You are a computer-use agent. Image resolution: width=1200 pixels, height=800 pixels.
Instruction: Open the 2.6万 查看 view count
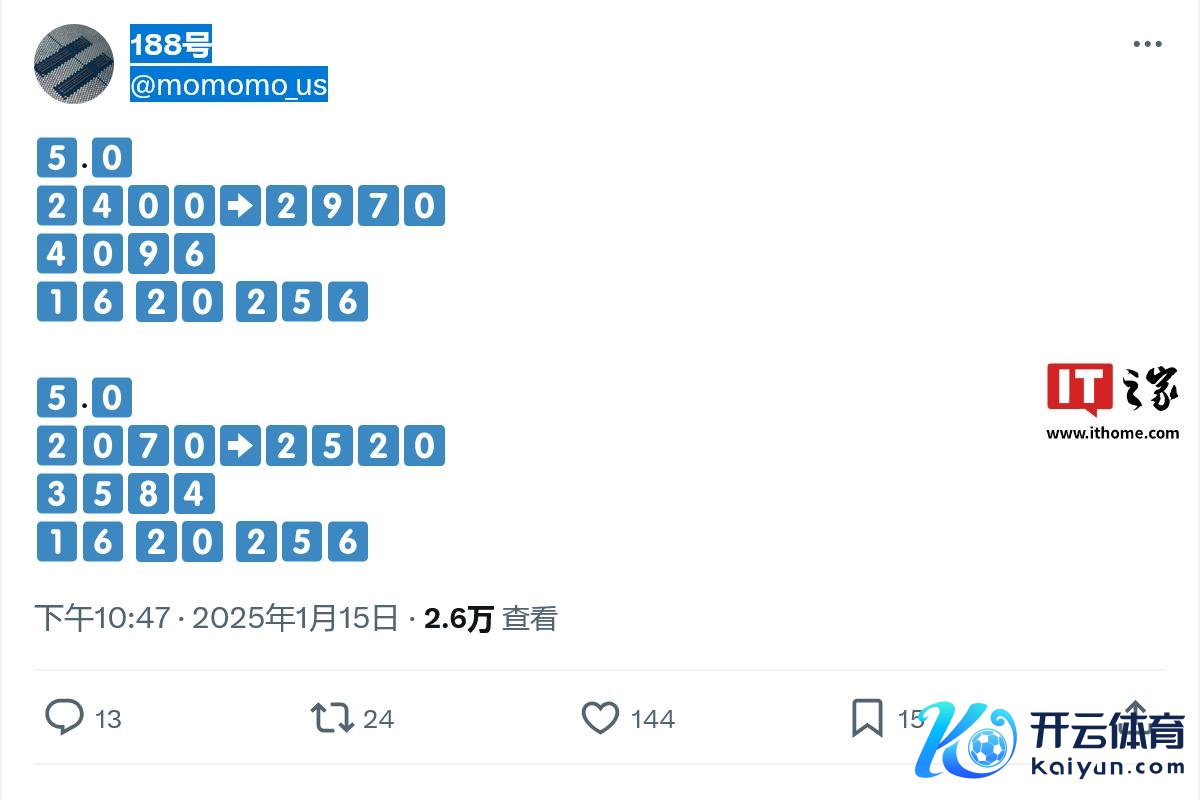click(490, 619)
